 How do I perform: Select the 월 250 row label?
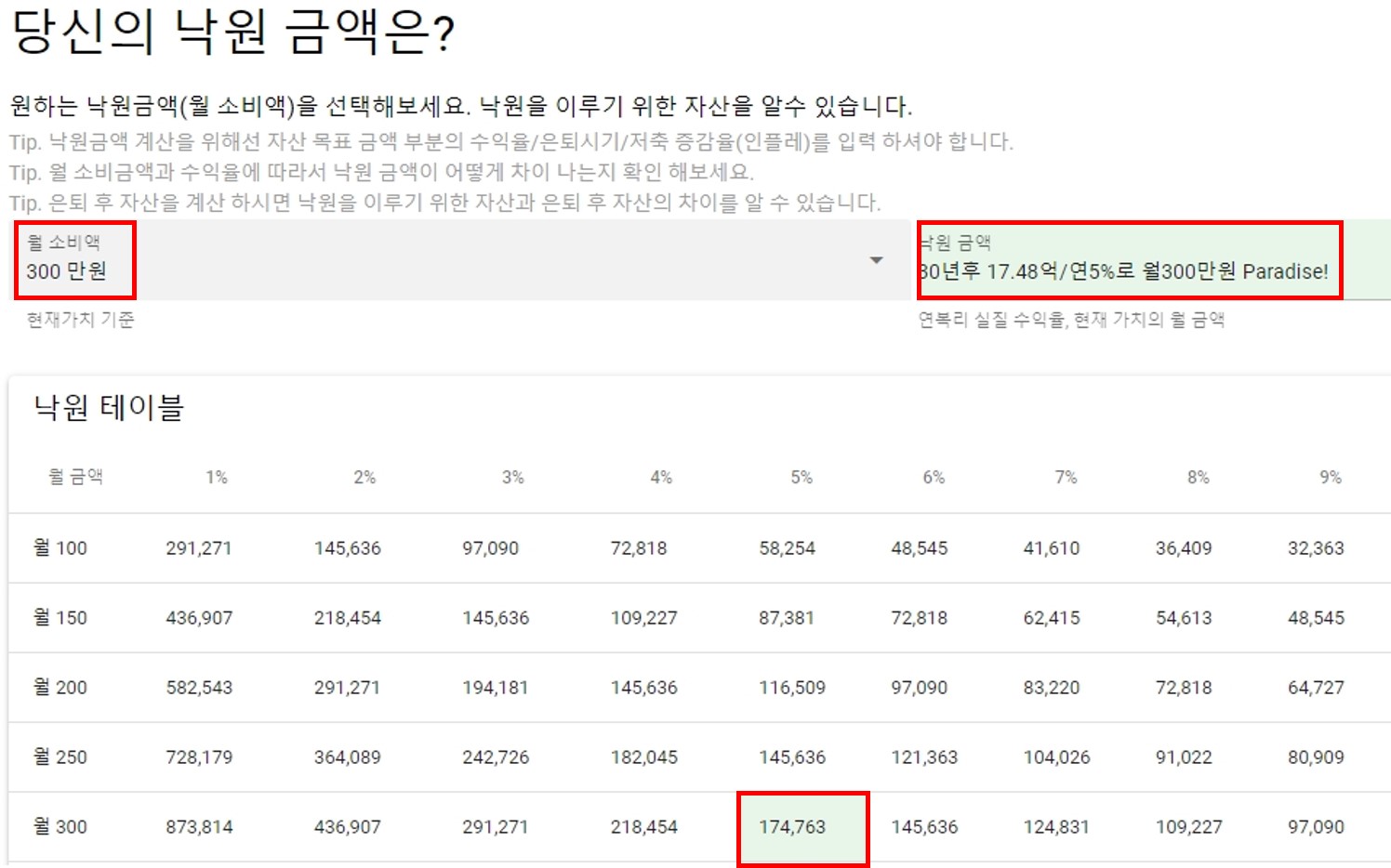click(x=60, y=757)
